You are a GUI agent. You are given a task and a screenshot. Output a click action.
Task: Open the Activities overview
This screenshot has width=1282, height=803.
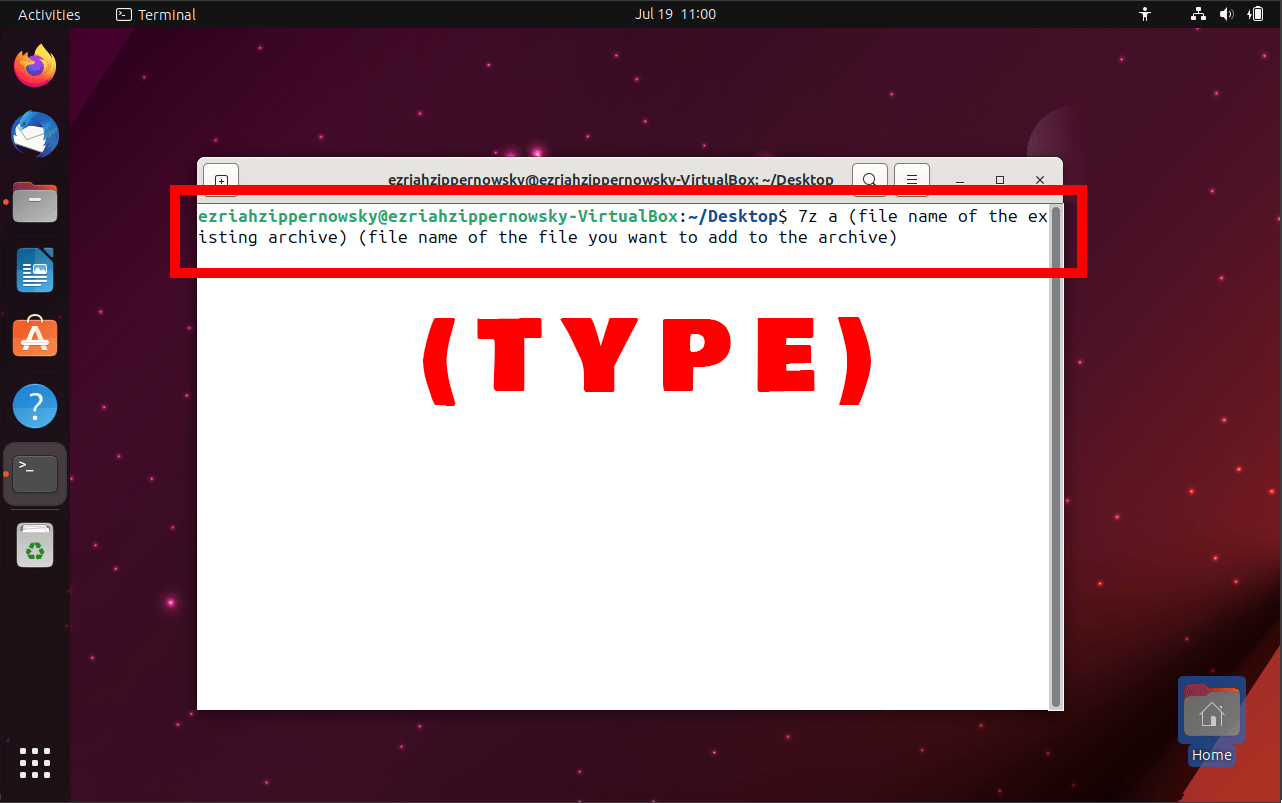click(x=49, y=14)
